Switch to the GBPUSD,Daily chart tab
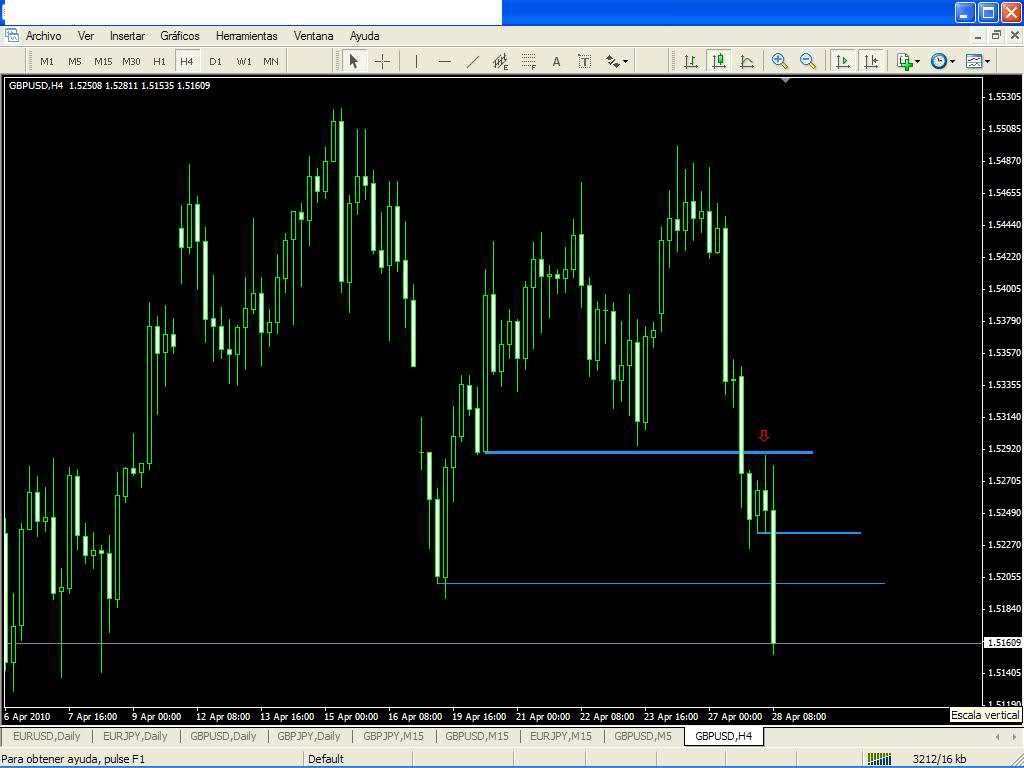The height and width of the screenshot is (768, 1024). coord(223,736)
